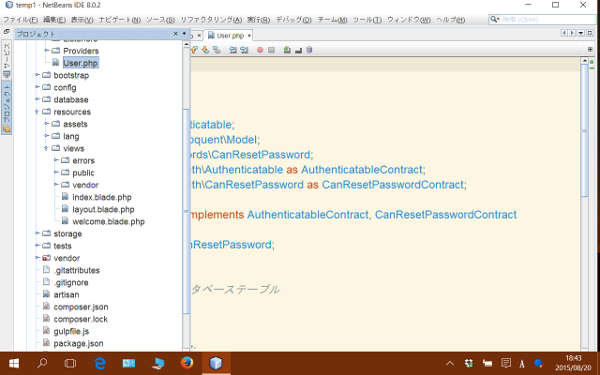Open Task View on the taskbar

(70, 363)
